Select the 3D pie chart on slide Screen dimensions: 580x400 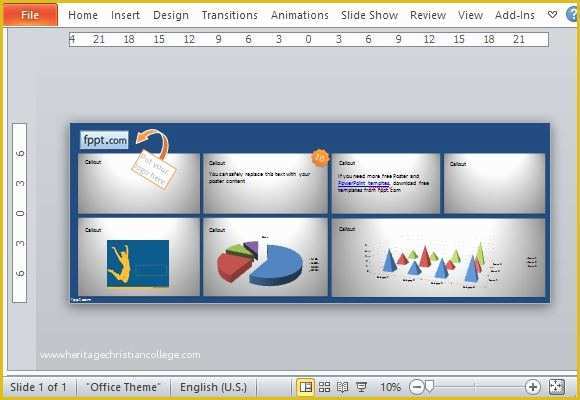pyautogui.click(x=260, y=262)
